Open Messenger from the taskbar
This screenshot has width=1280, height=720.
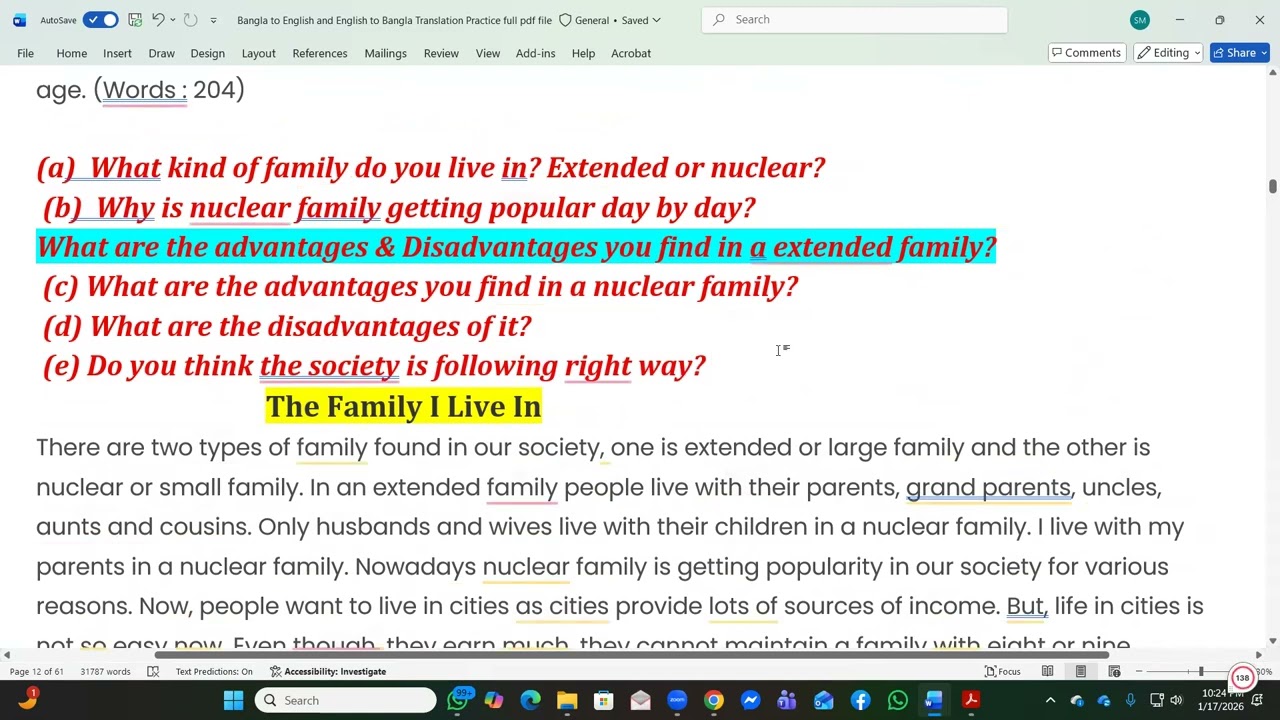pos(750,700)
